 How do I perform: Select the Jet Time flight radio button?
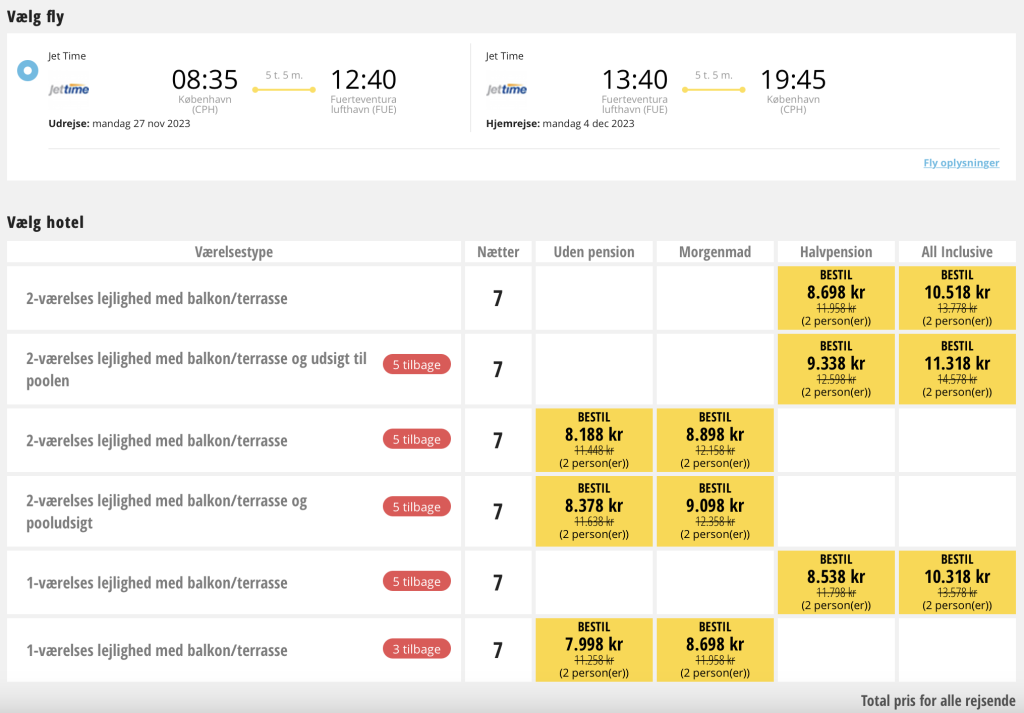[27, 70]
